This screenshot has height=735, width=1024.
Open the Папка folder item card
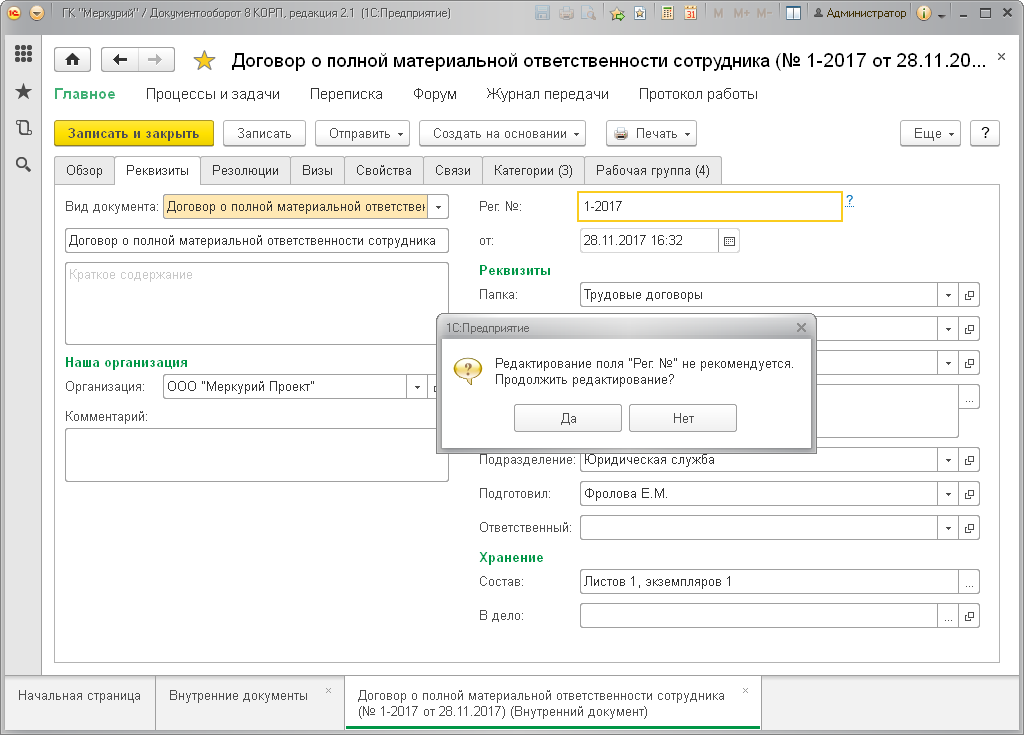click(969, 295)
